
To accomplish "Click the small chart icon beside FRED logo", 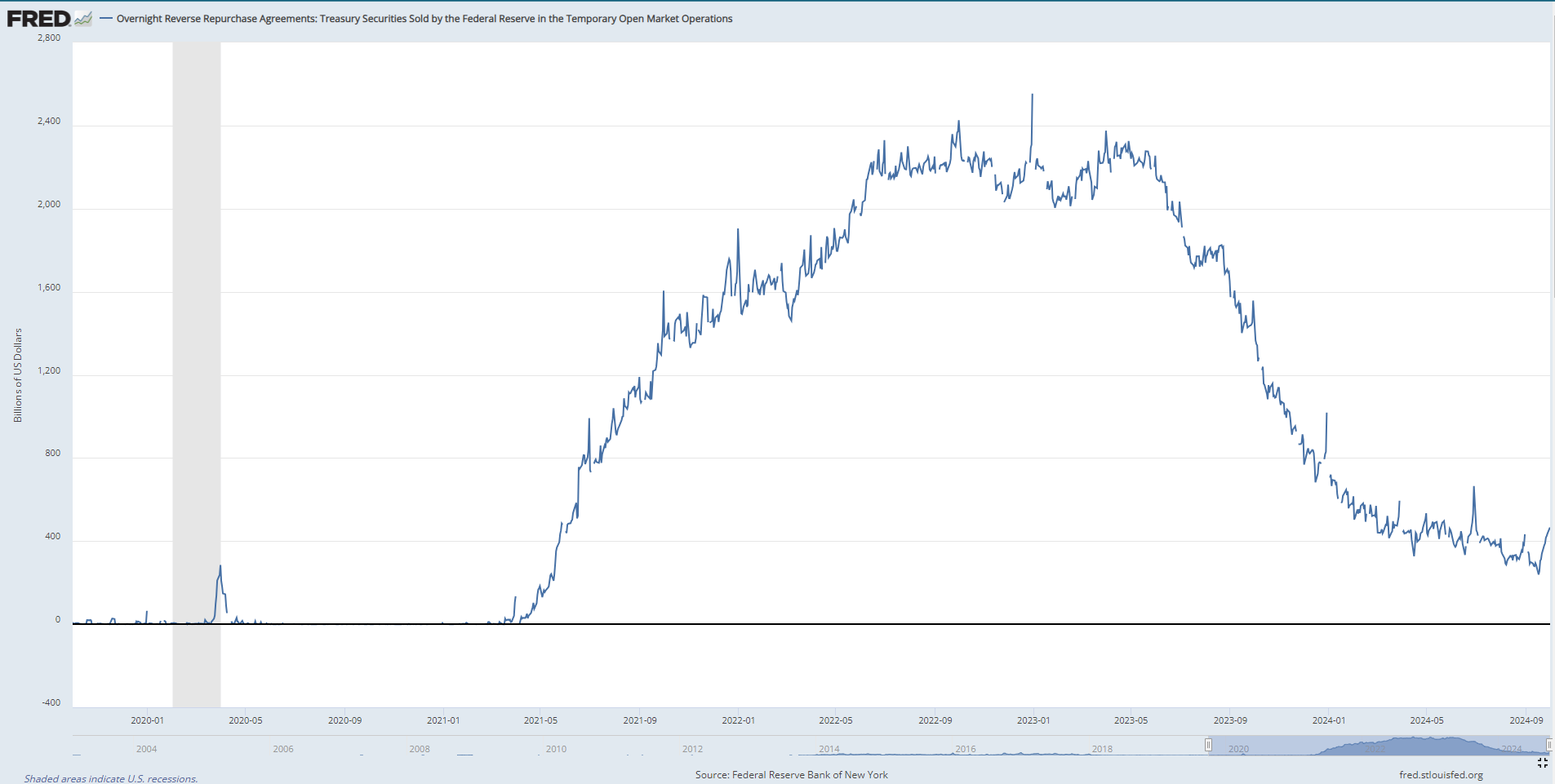I will click(83, 19).
